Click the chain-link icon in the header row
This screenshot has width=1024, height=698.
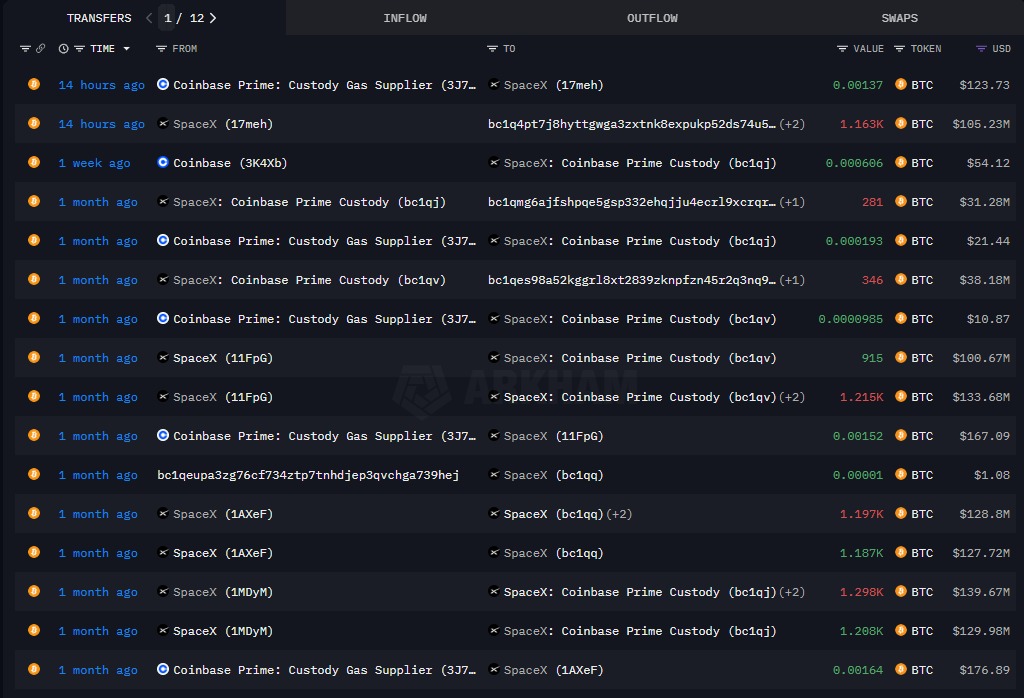[x=41, y=48]
